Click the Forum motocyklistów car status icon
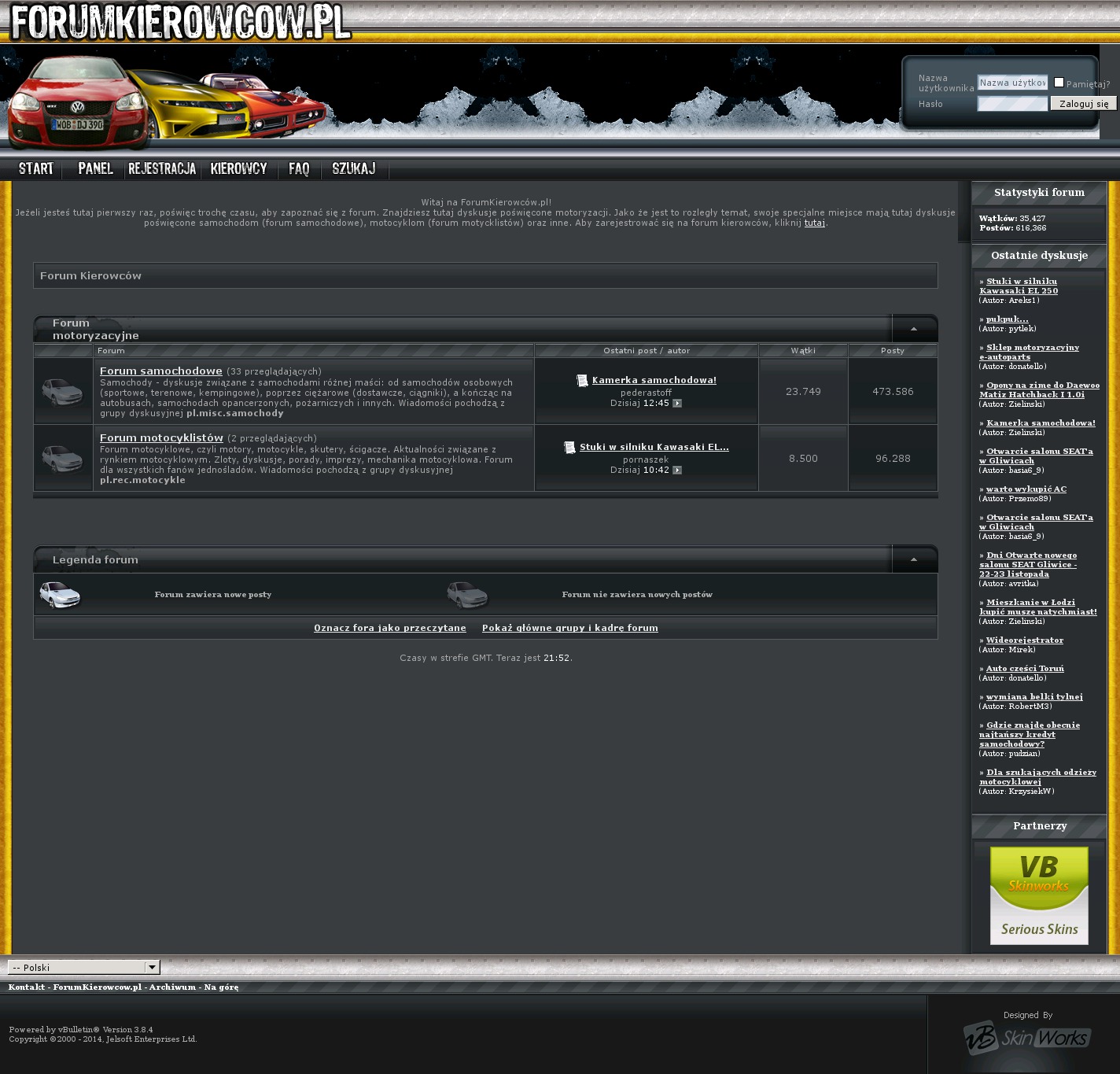This screenshot has height=1074, width=1120. [62, 458]
